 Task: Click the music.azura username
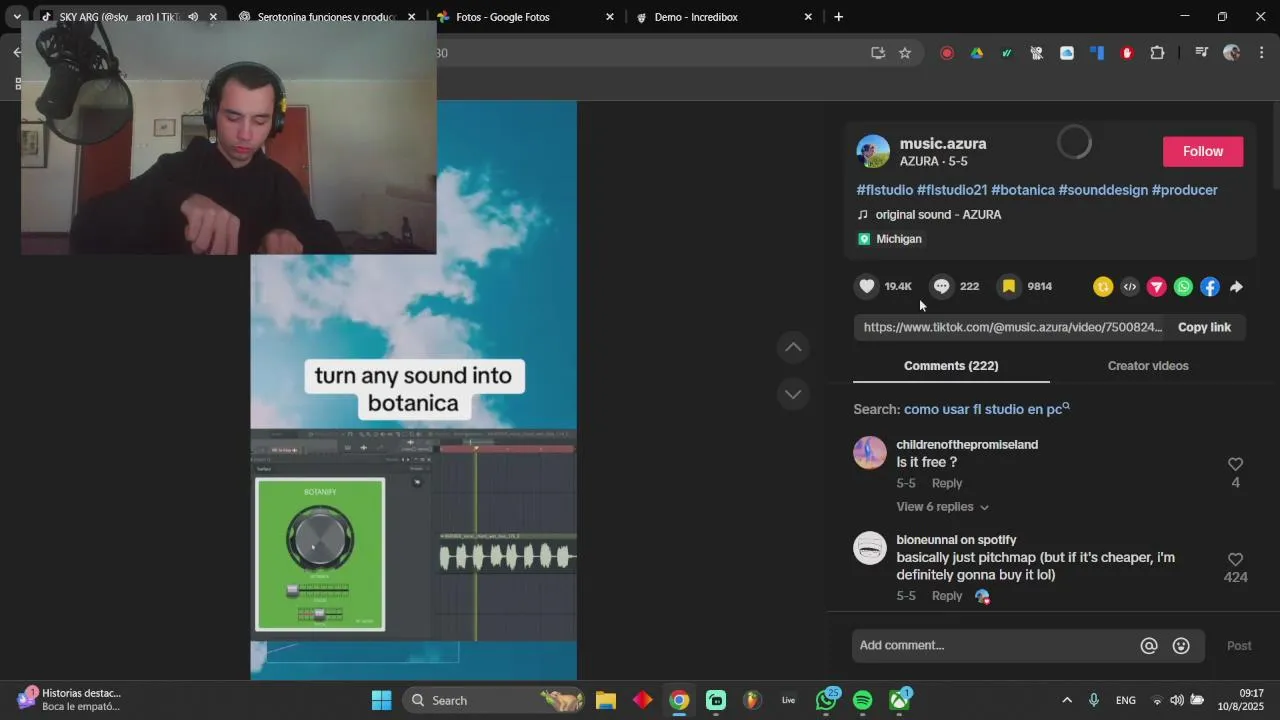point(943,144)
